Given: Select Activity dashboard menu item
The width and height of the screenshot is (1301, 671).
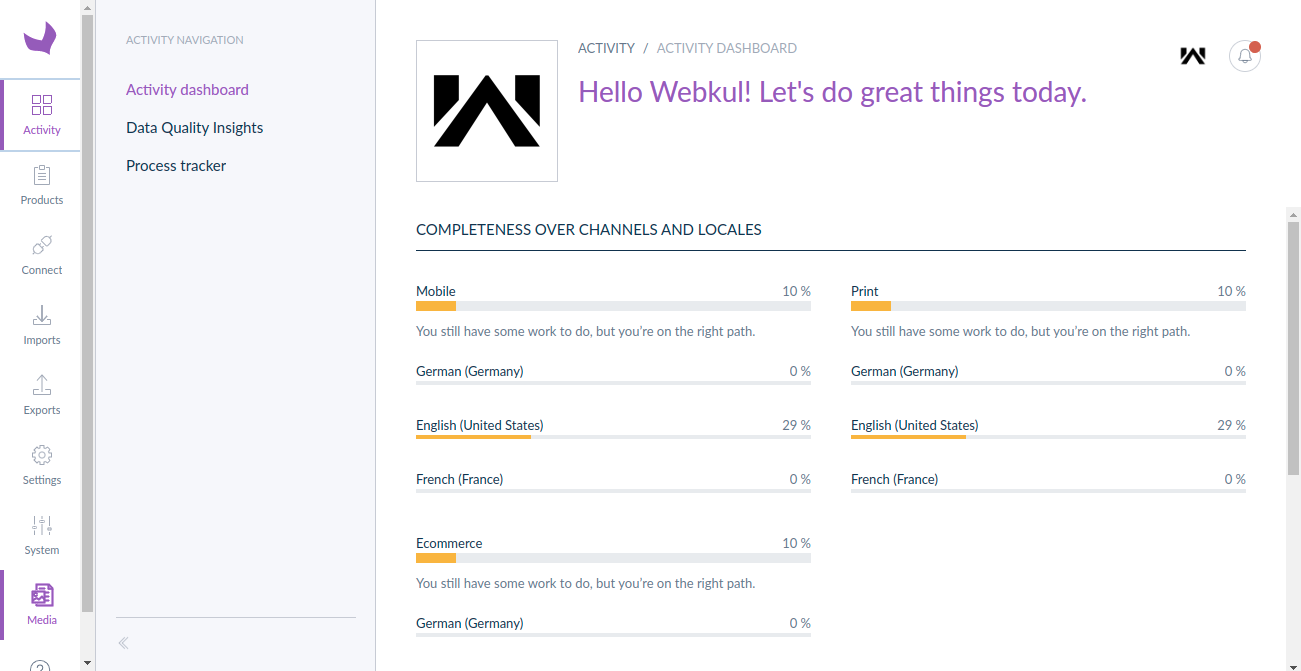Looking at the screenshot, I should coord(187,90).
